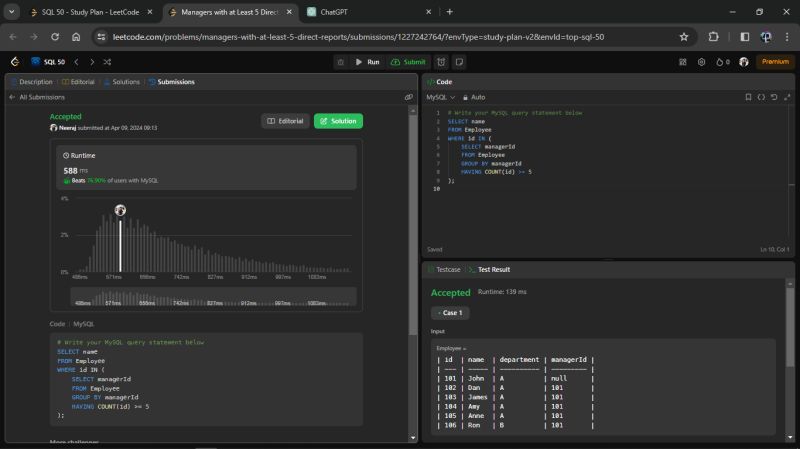This screenshot has width=800, height=449.
Task: Go to next problem with right arrow
Action: click(x=91, y=61)
